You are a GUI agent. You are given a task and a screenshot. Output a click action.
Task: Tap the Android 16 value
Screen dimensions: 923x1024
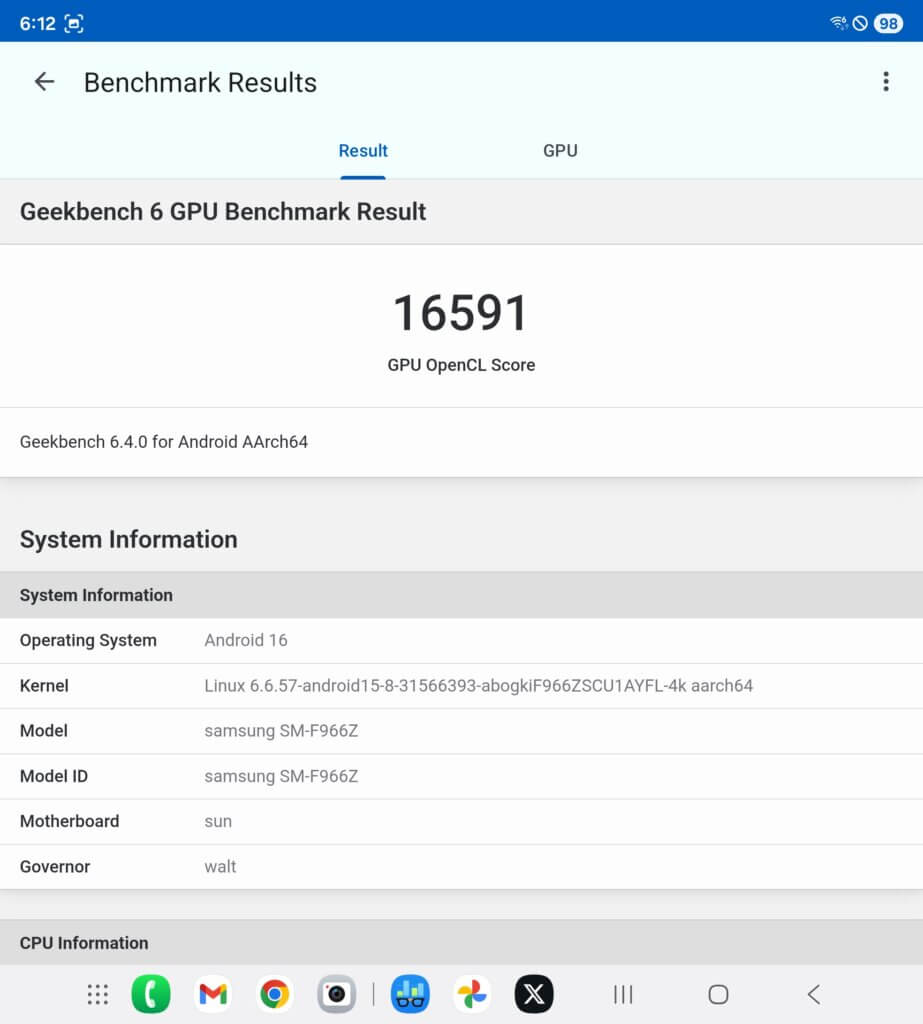246,640
